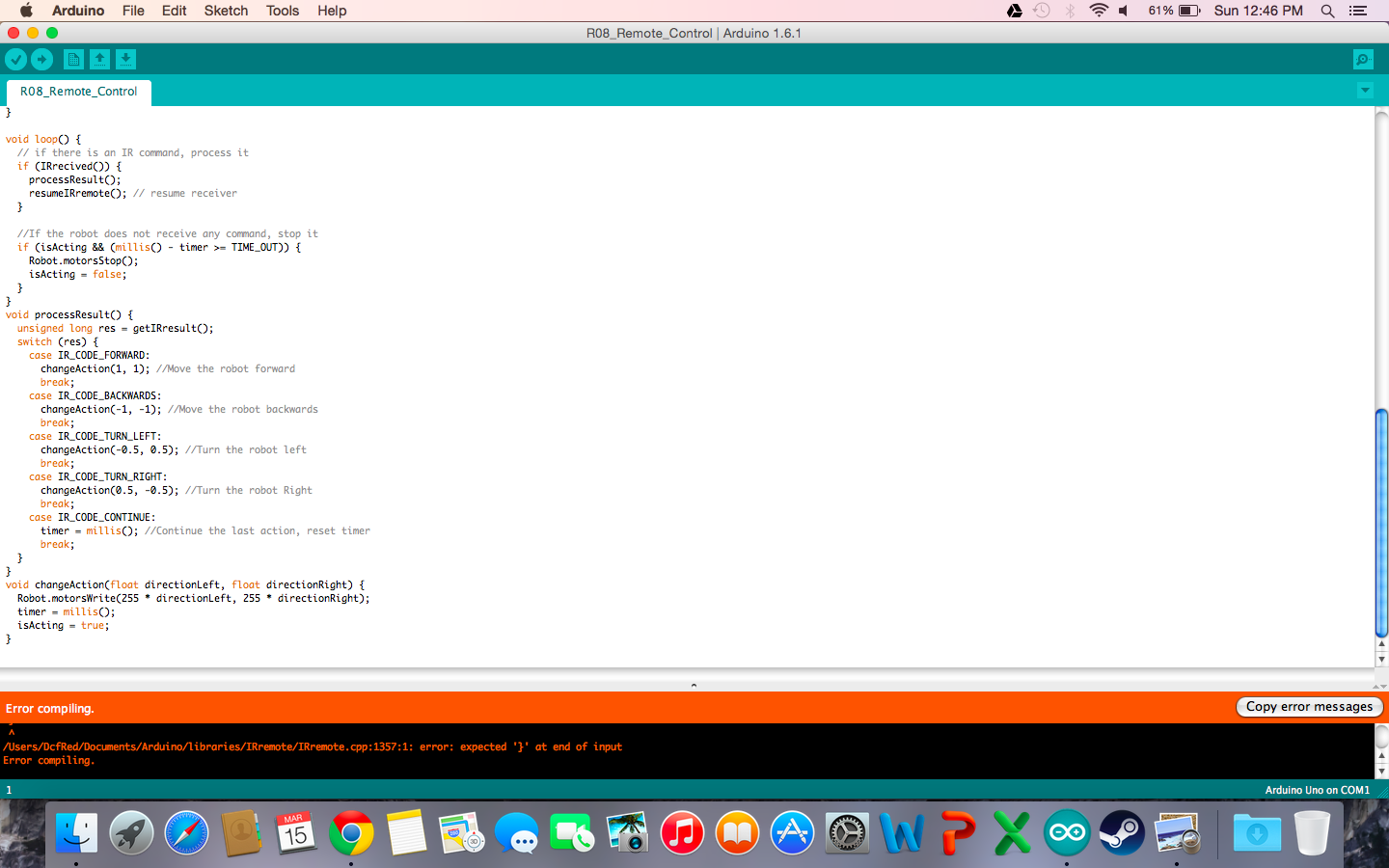Open the Serial Monitor
The image size is (1389, 868).
pyautogui.click(x=1362, y=59)
